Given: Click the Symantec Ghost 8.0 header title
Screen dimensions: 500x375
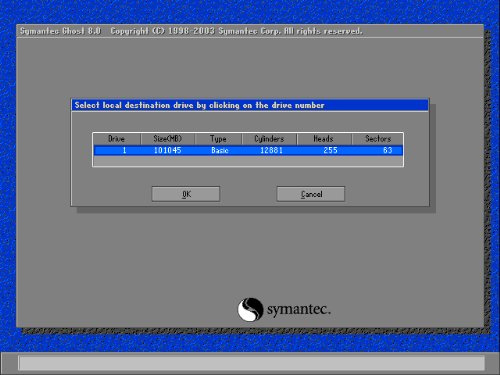Looking at the screenshot, I should (x=60, y=31).
